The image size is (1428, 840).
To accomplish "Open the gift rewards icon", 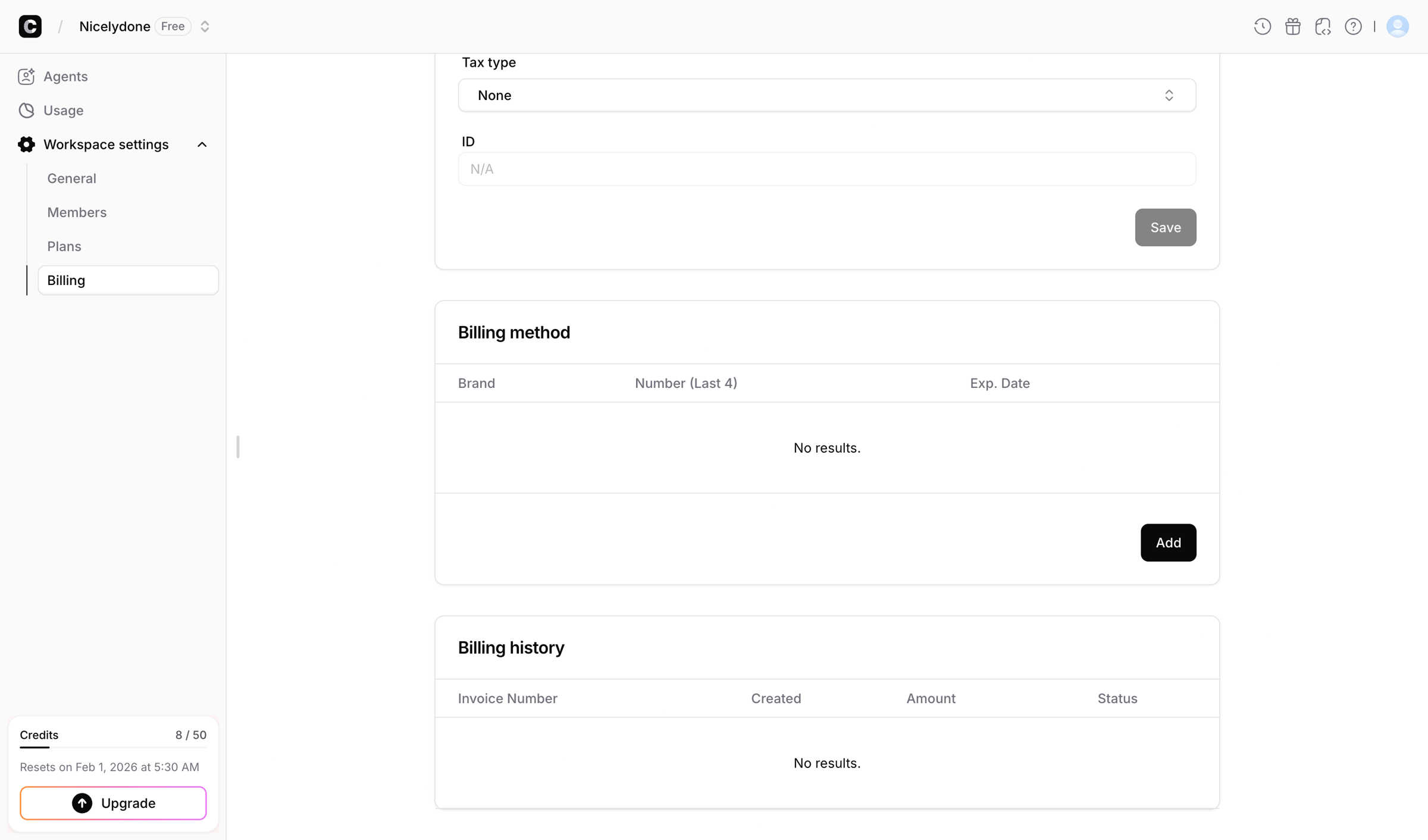I will tap(1292, 26).
